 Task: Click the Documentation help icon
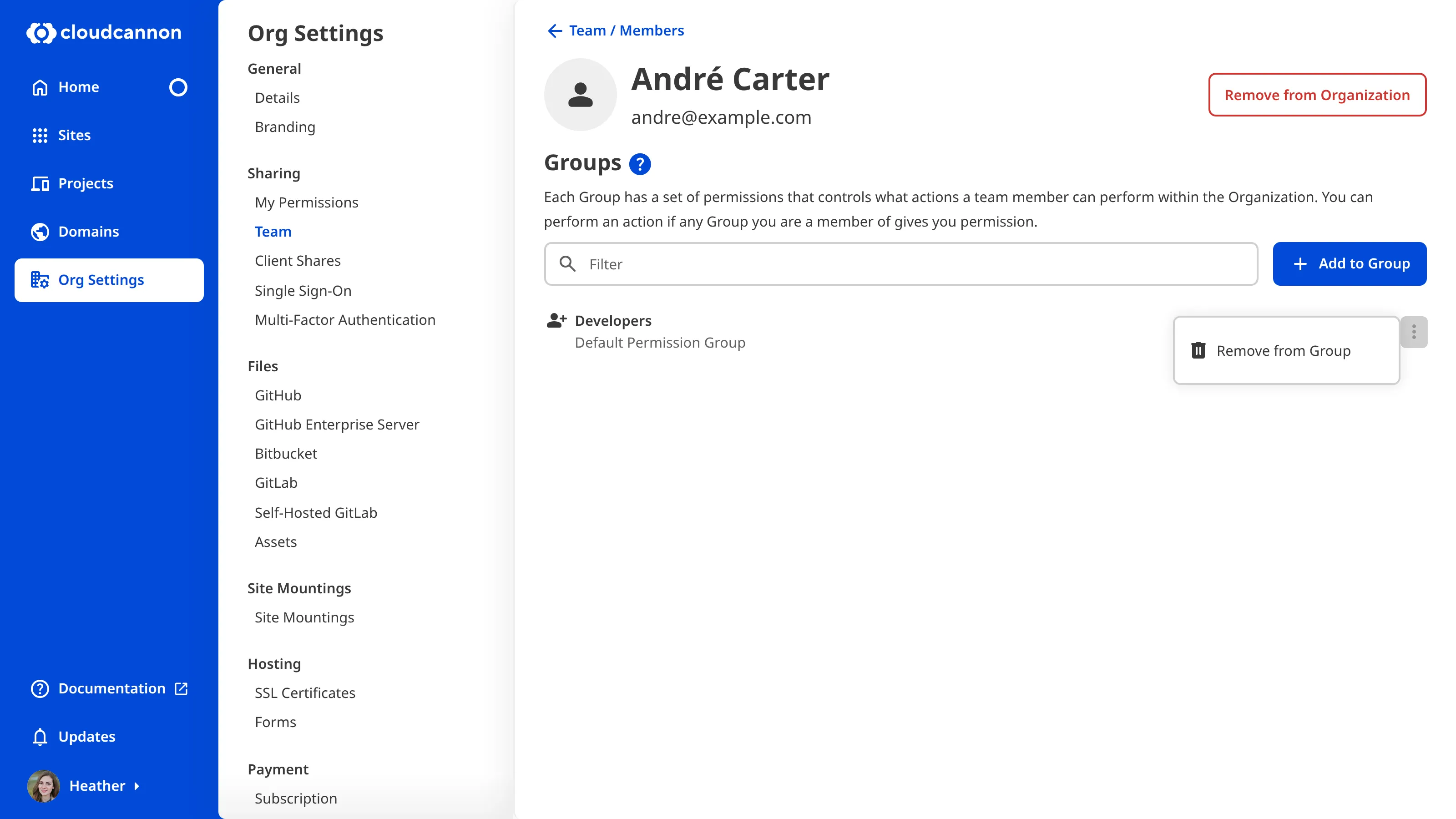click(x=40, y=688)
